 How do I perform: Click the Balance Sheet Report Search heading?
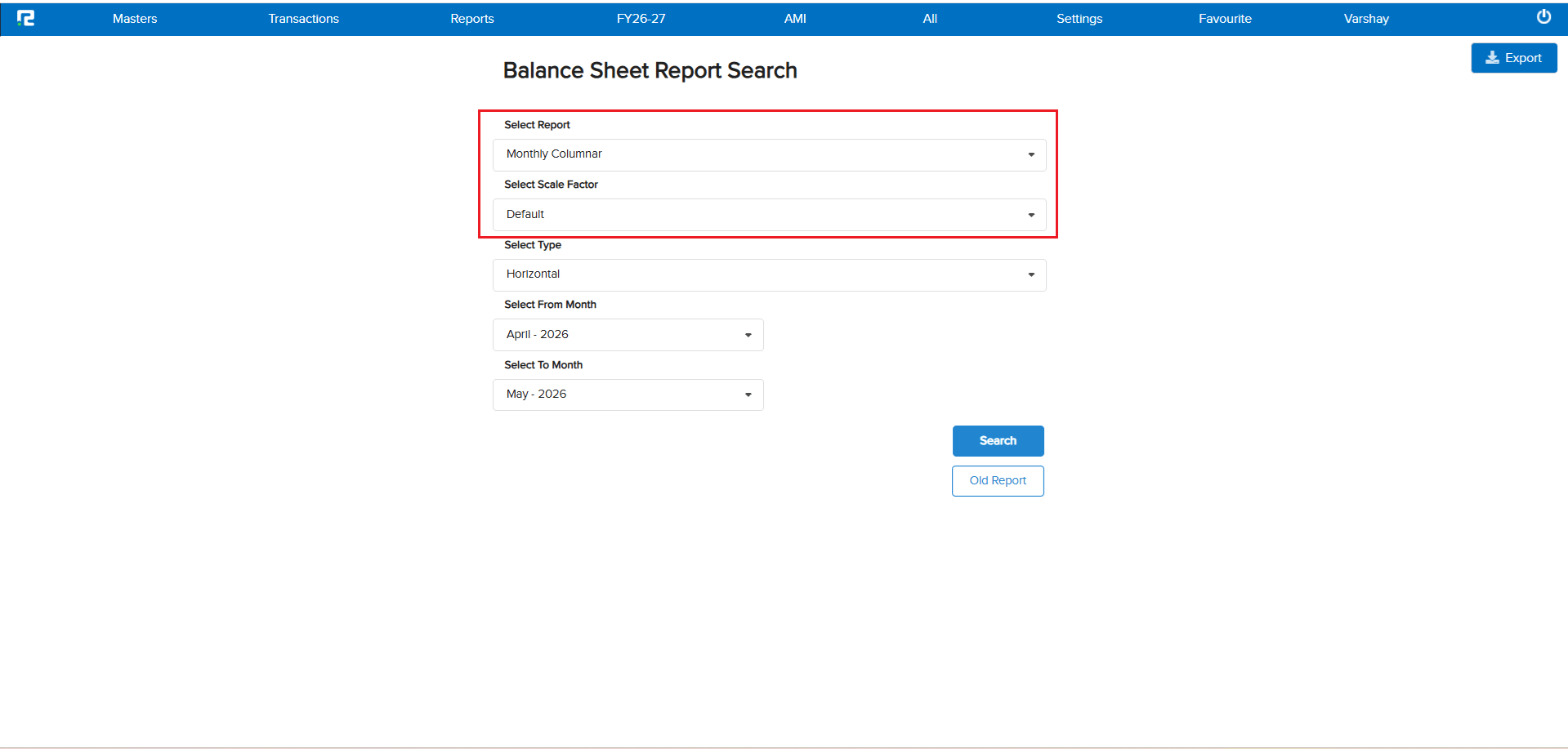[x=650, y=71]
